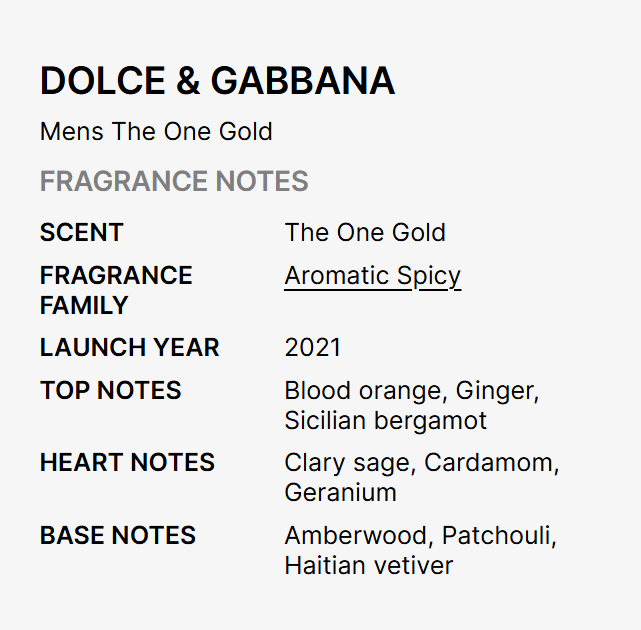Click the FRAGRANCE FAMILY label

(x=115, y=290)
